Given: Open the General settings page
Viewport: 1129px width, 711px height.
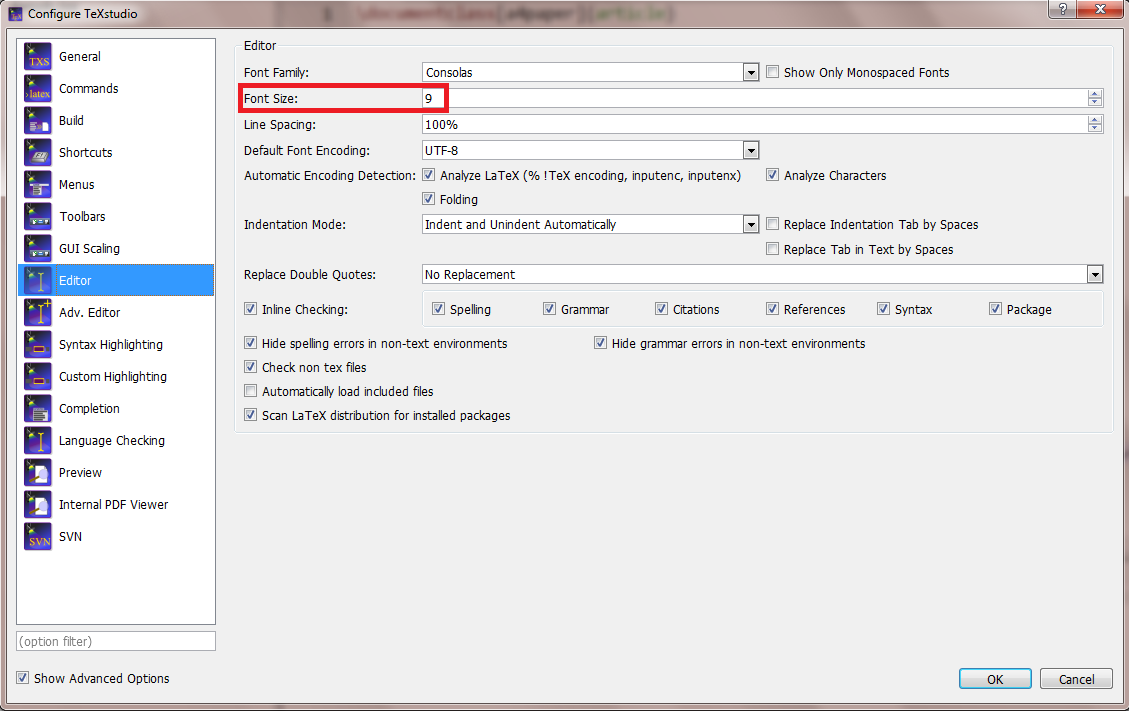Looking at the screenshot, I should tap(116, 56).
